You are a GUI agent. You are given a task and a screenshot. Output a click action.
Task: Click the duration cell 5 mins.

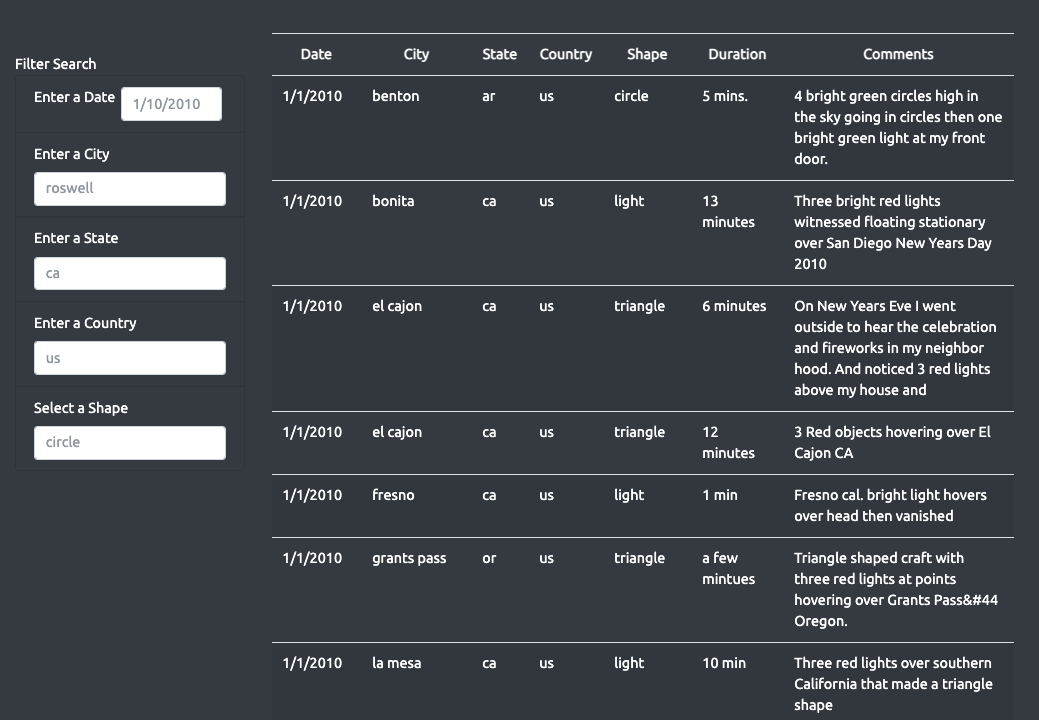(725, 96)
